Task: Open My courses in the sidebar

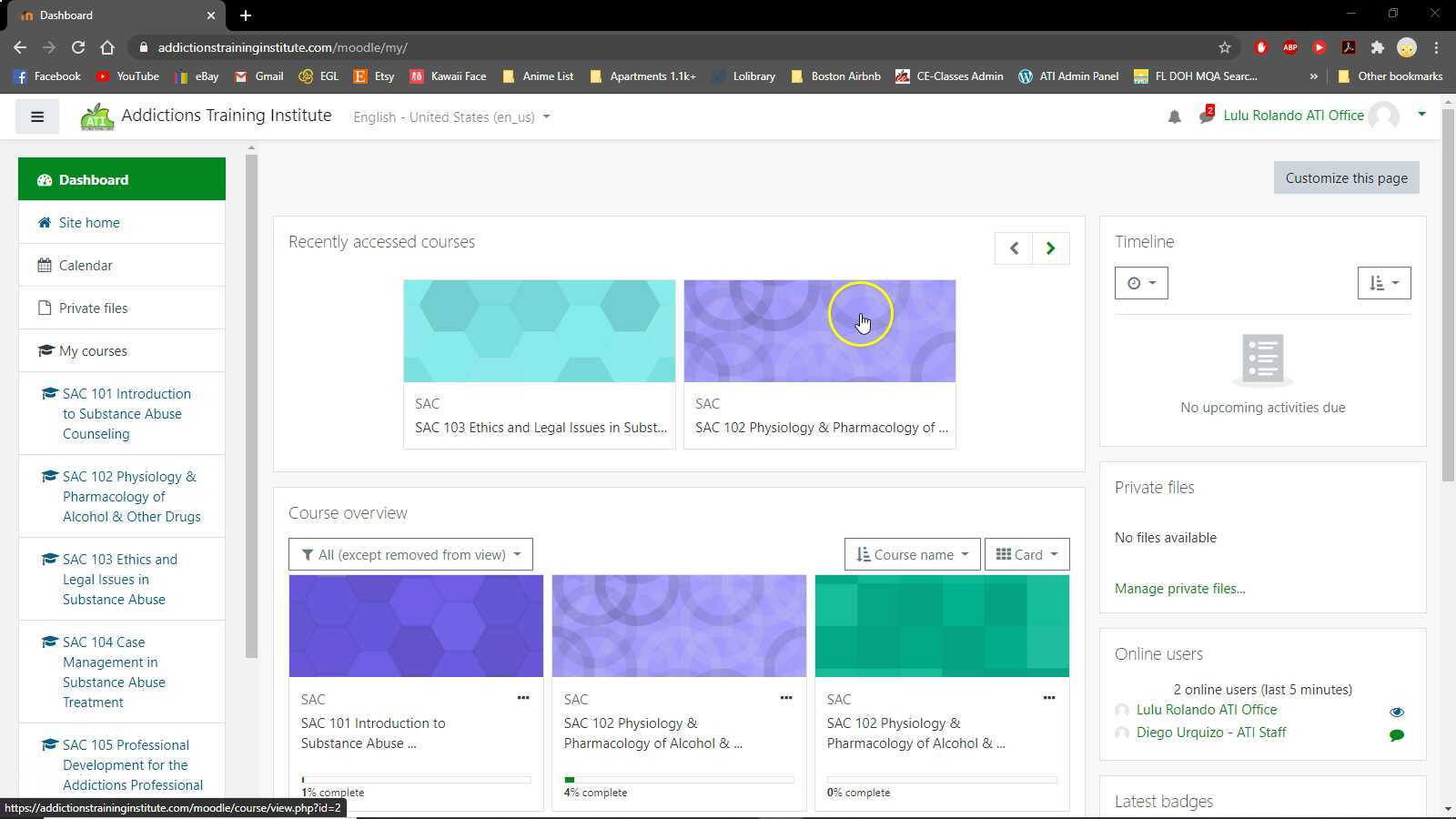Action: coord(92,350)
